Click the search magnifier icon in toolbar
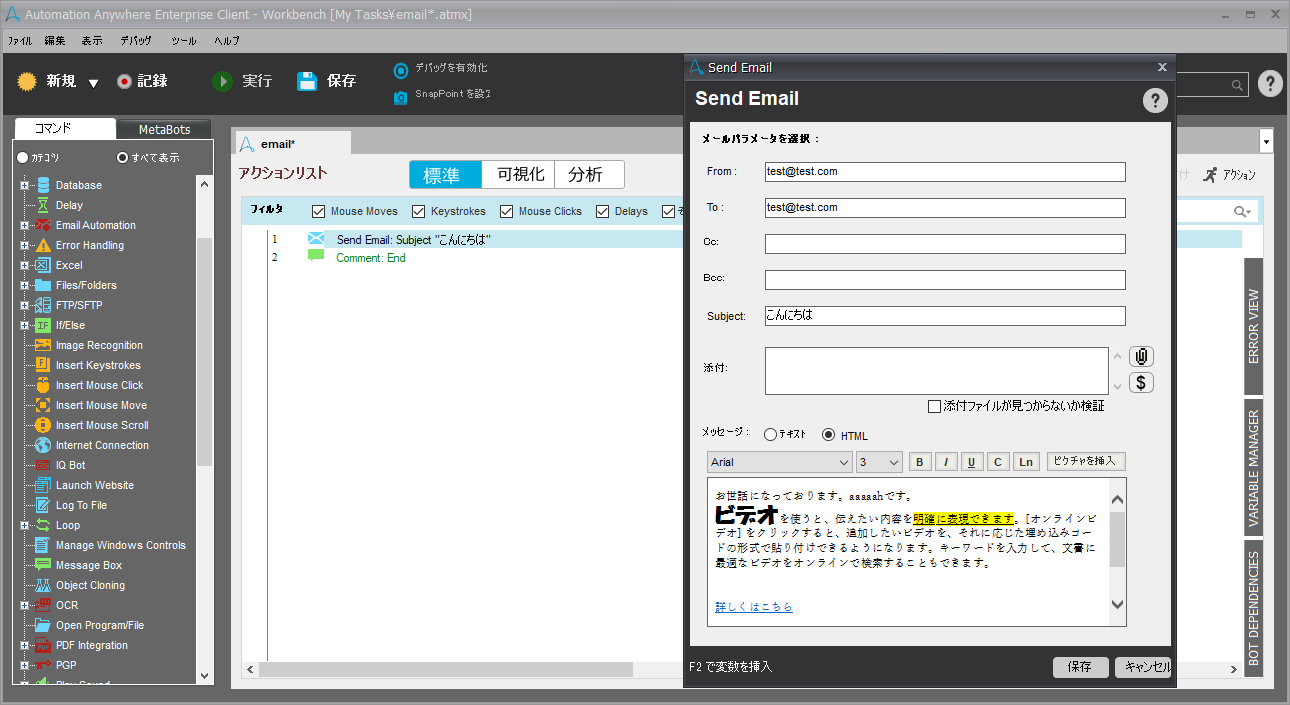The image size is (1290, 705). pyautogui.click(x=1237, y=86)
